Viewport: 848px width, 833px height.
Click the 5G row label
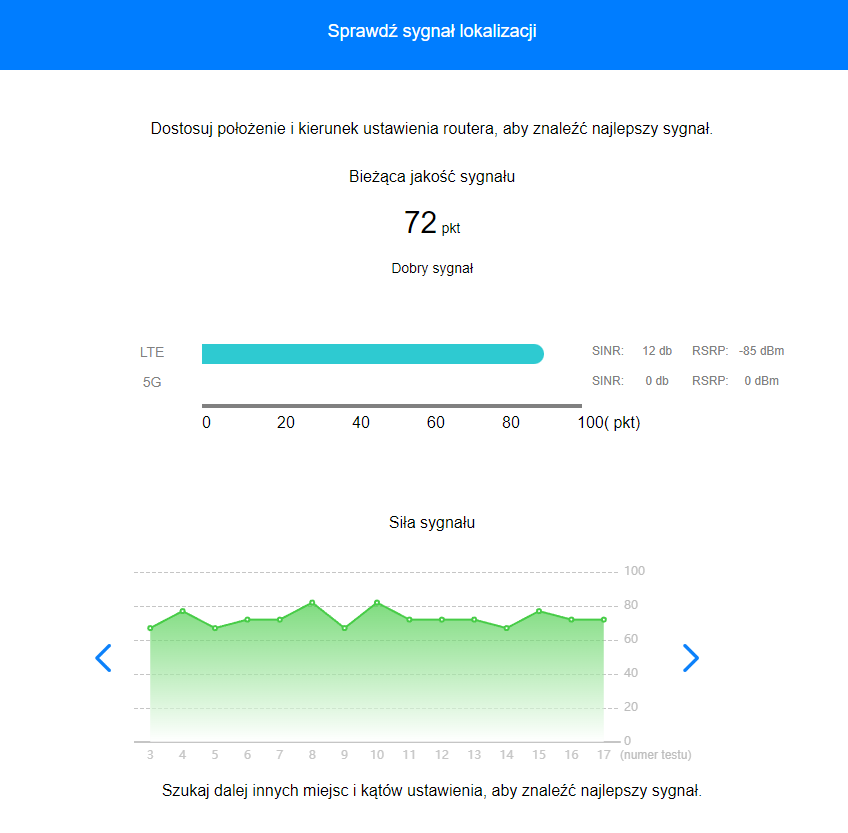[x=152, y=381]
